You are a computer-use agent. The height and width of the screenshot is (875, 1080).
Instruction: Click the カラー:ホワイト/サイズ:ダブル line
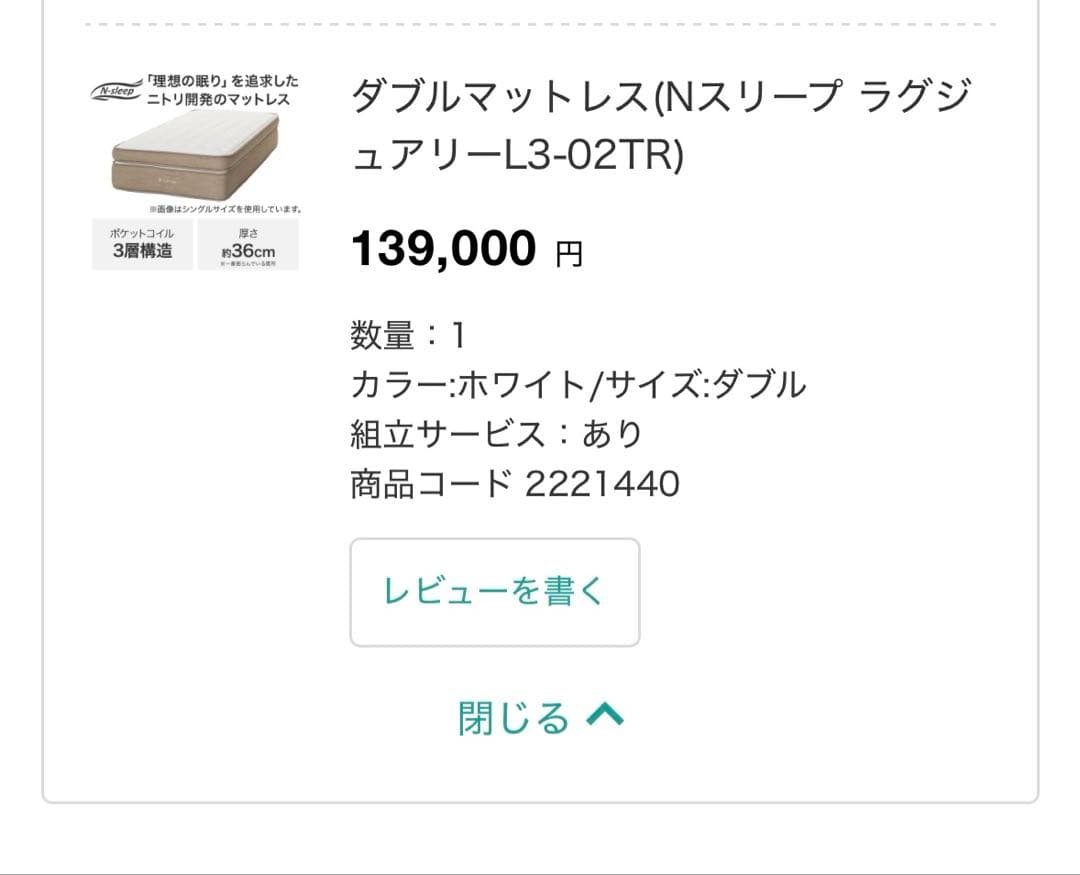click(x=578, y=385)
